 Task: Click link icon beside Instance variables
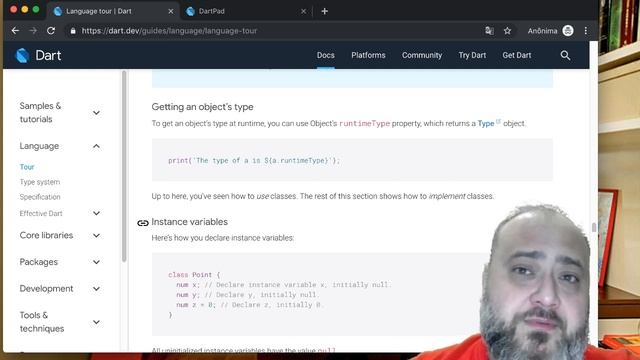pos(142,223)
